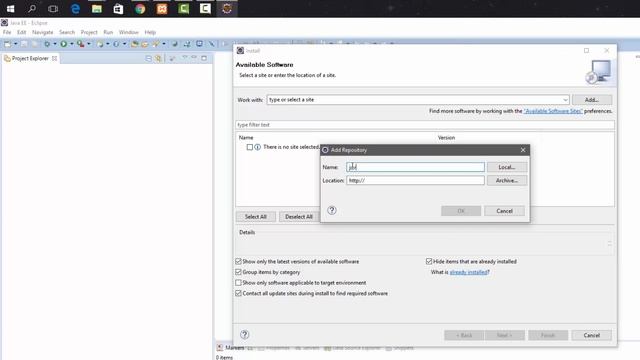Toggle Hide items already installed checkbox
Screen dimensions: 640x360
tap(429, 261)
